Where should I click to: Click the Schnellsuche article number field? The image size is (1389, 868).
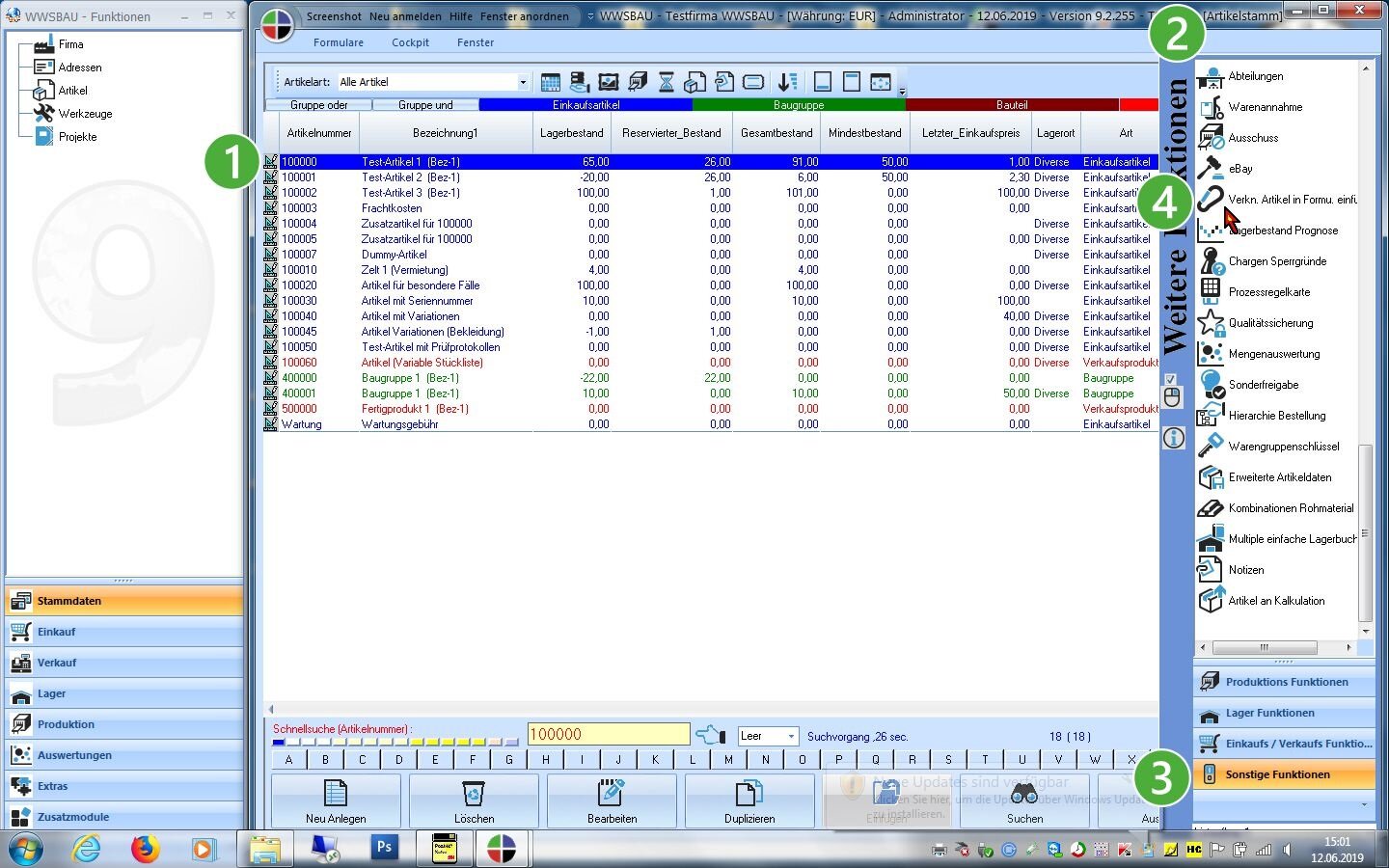pyautogui.click(x=609, y=735)
